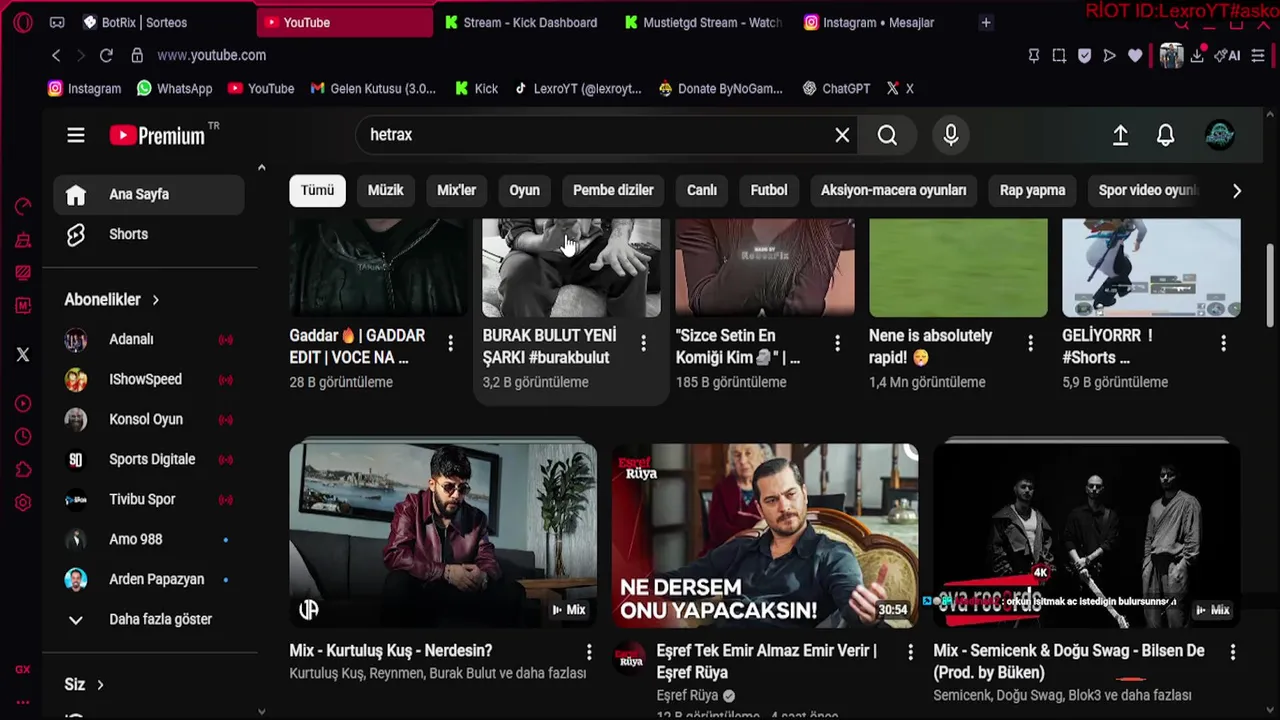Open GX Cleaner icon in sidebar
The width and height of the screenshot is (1280, 720).
(x=23, y=240)
